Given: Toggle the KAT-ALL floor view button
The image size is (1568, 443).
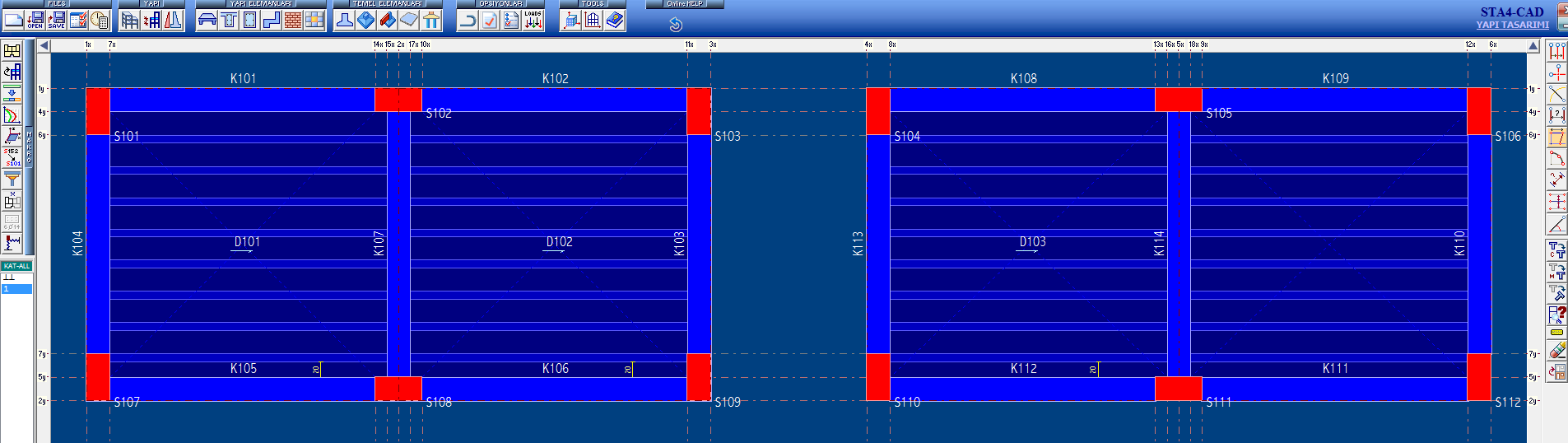Looking at the screenshot, I should [16, 266].
